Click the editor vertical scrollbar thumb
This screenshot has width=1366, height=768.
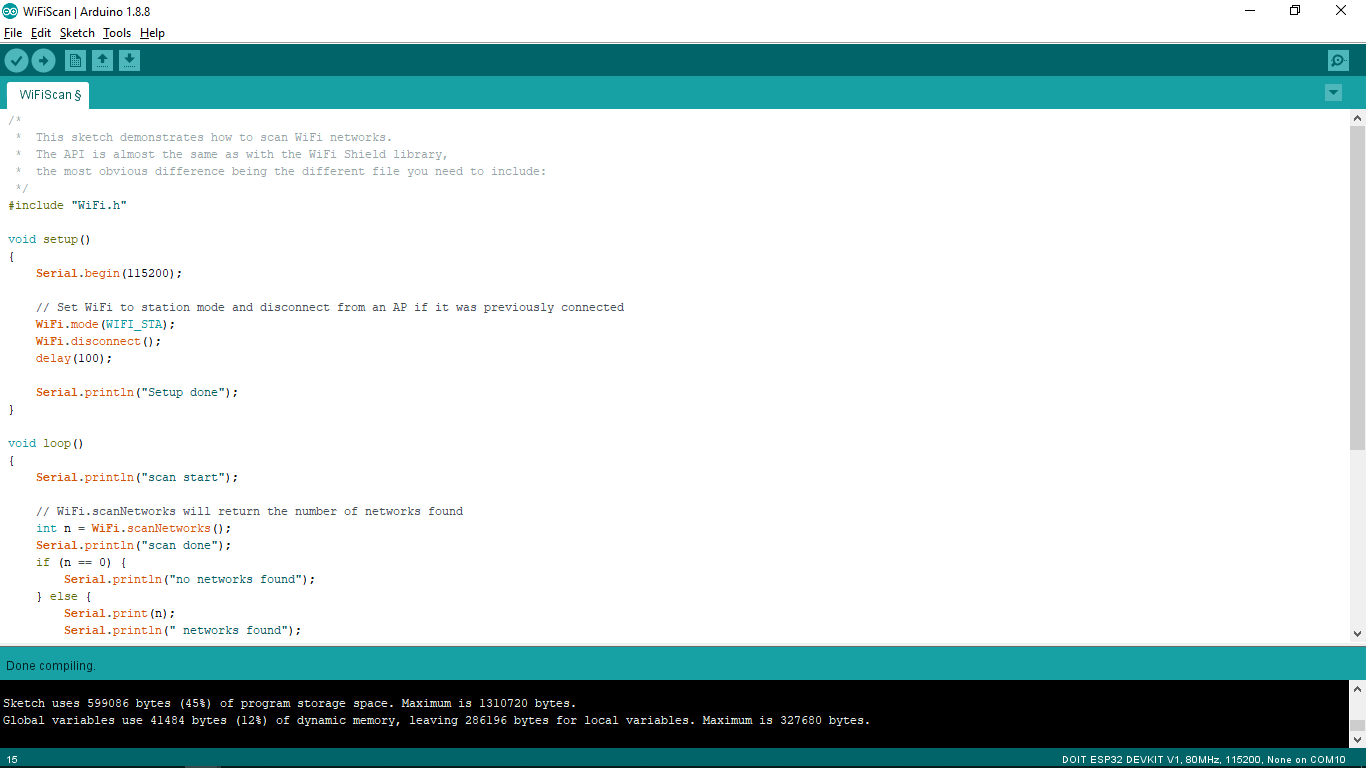[1357, 288]
